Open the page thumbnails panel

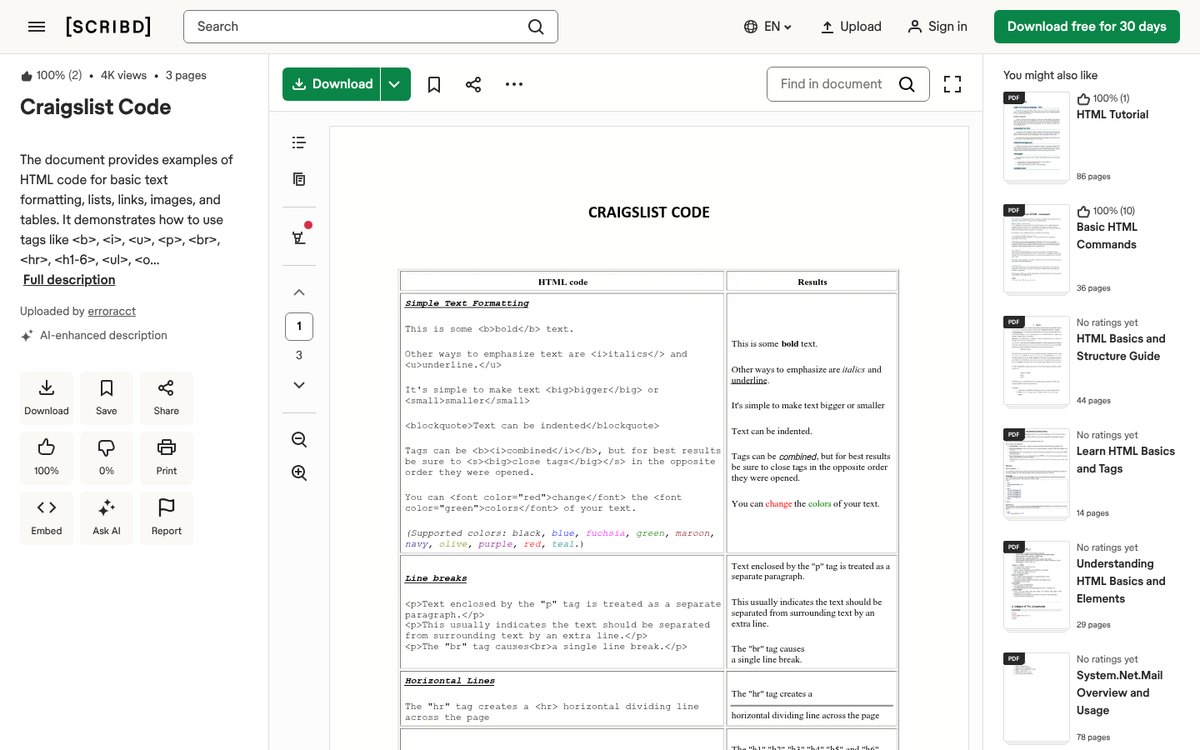click(x=298, y=179)
